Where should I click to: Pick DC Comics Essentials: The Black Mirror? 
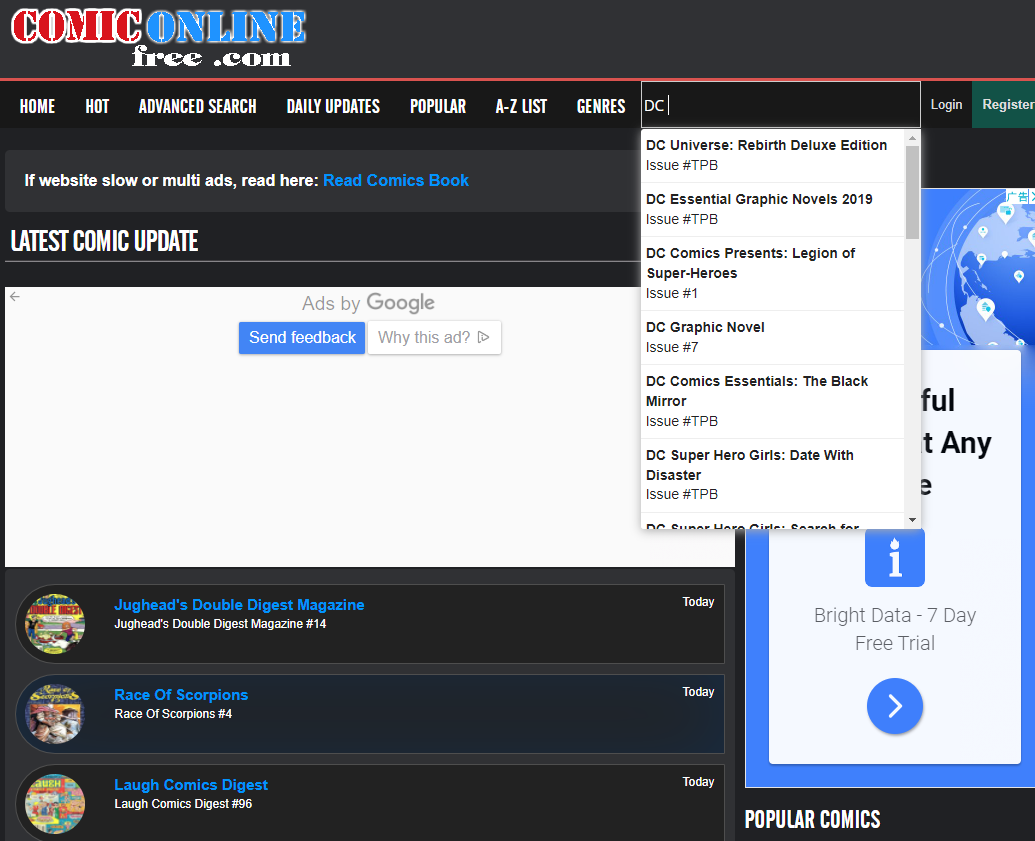coord(757,400)
